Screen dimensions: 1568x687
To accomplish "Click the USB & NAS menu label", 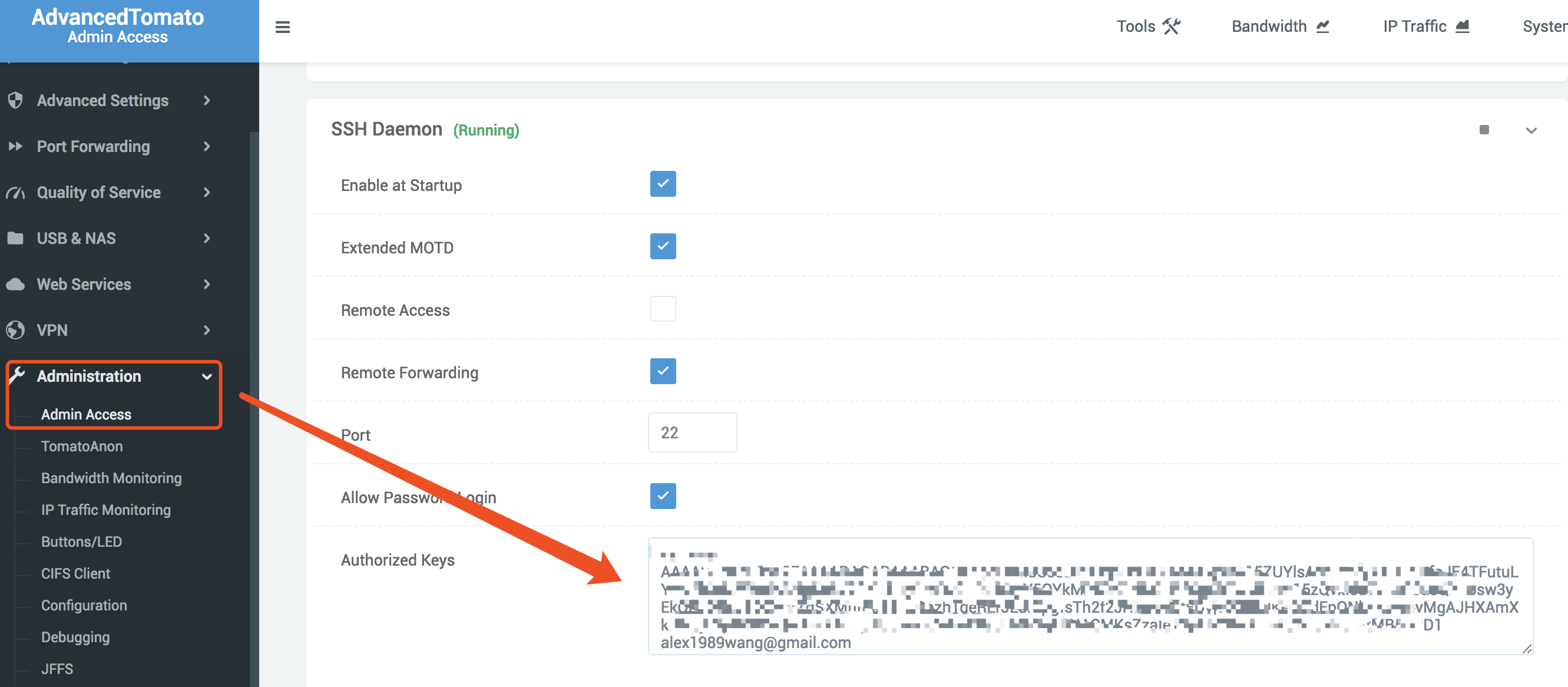I will click(x=76, y=238).
